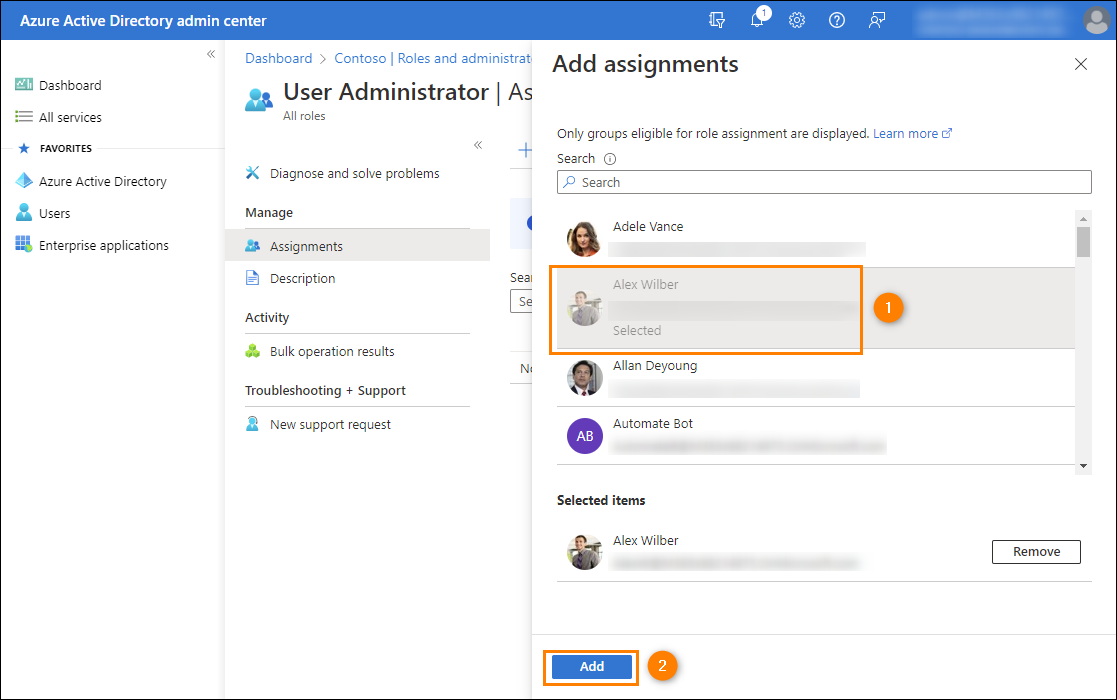Viewport: 1117px width, 700px height.
Task: Go to Dashboard breadcrumb link
Action: point(279,58)
